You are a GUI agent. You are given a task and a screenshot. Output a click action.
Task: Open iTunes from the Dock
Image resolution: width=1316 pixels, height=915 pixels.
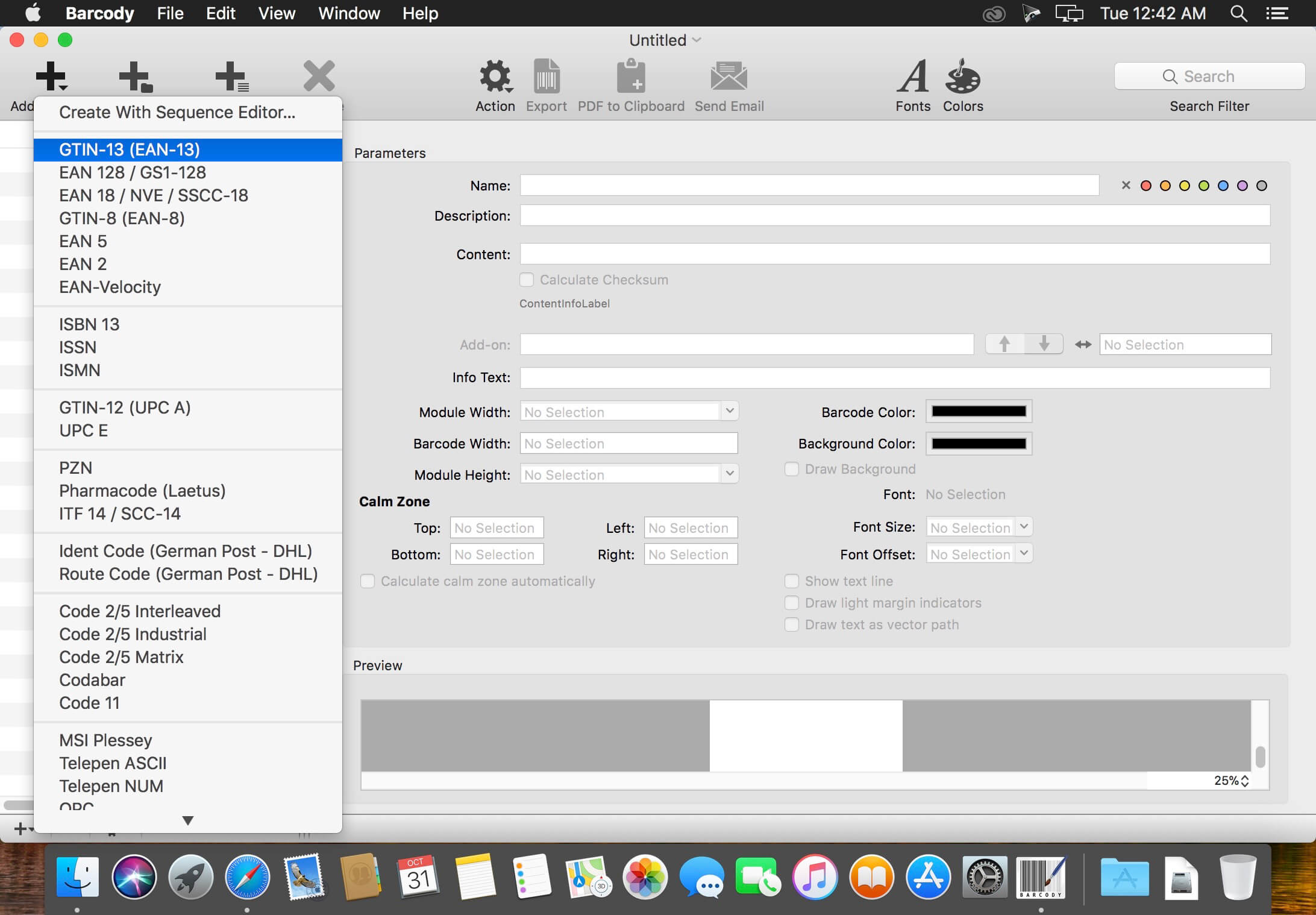[x=815, y=877]
